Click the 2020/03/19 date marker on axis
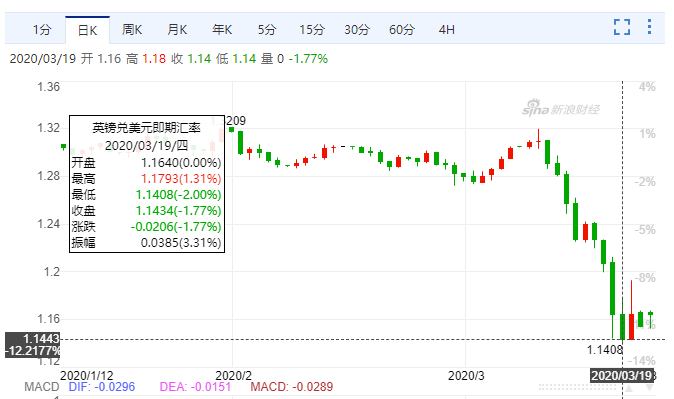Screen dimensions: 674x399 (622, 376)
